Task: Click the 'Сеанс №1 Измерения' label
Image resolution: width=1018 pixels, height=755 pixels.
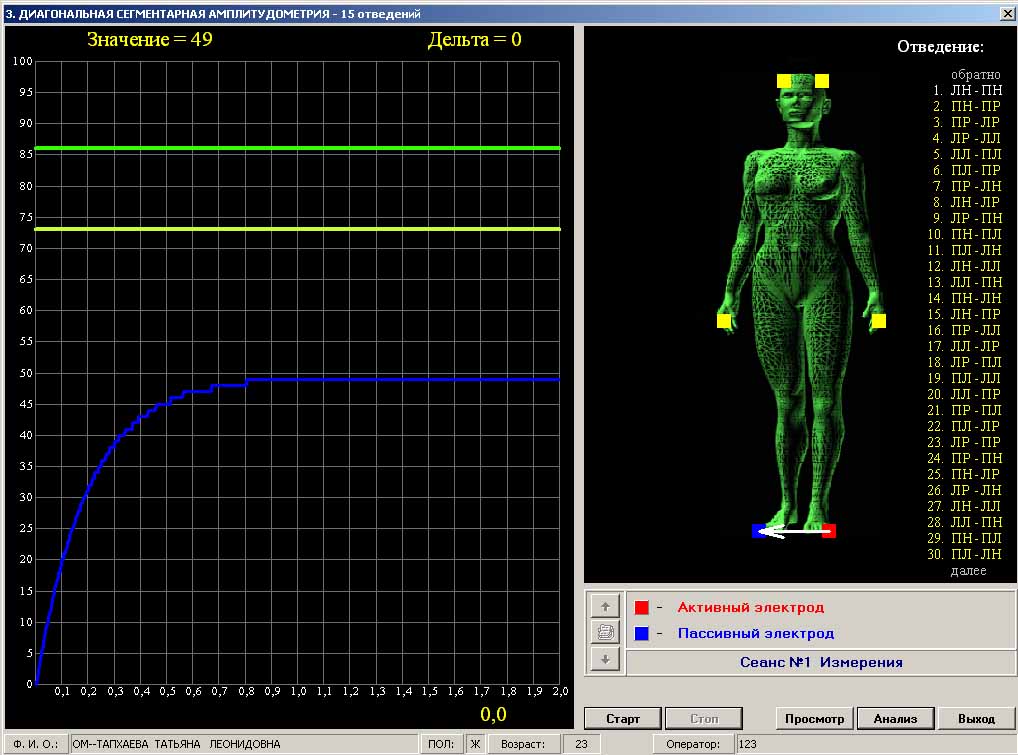Action: coord(821,662)
